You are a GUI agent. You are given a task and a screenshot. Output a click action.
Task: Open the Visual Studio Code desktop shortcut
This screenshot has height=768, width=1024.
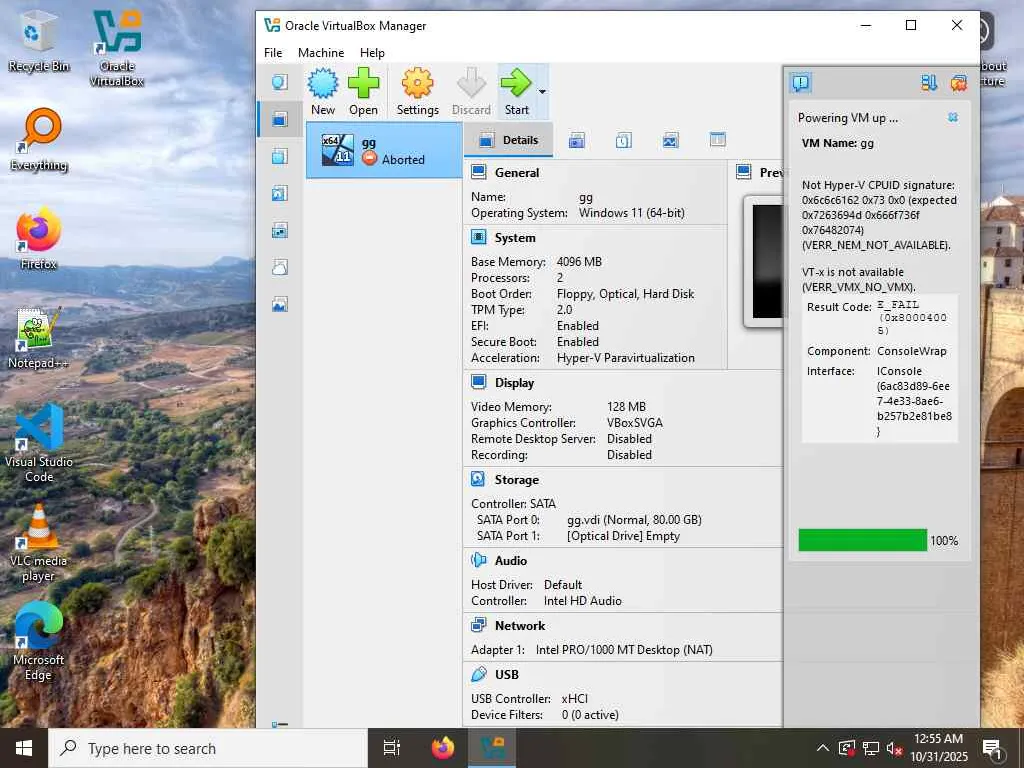(x=39, y=443)
